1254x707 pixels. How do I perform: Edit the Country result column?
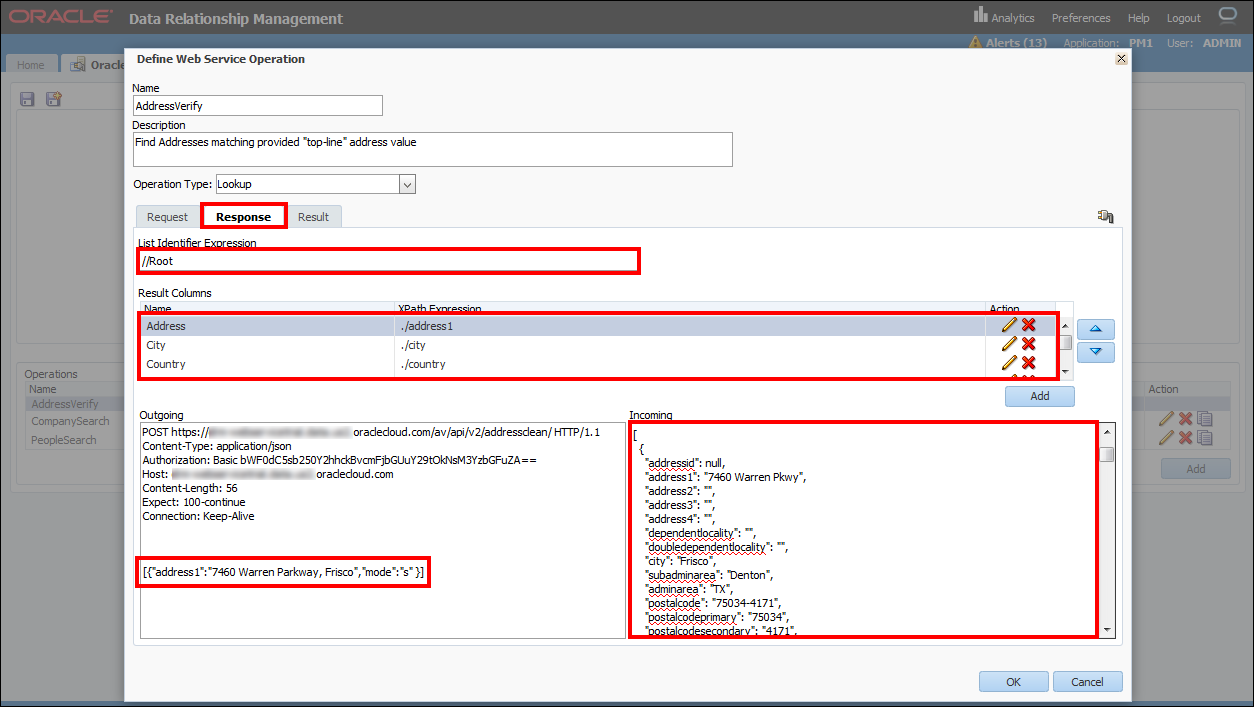point(1009,363)
